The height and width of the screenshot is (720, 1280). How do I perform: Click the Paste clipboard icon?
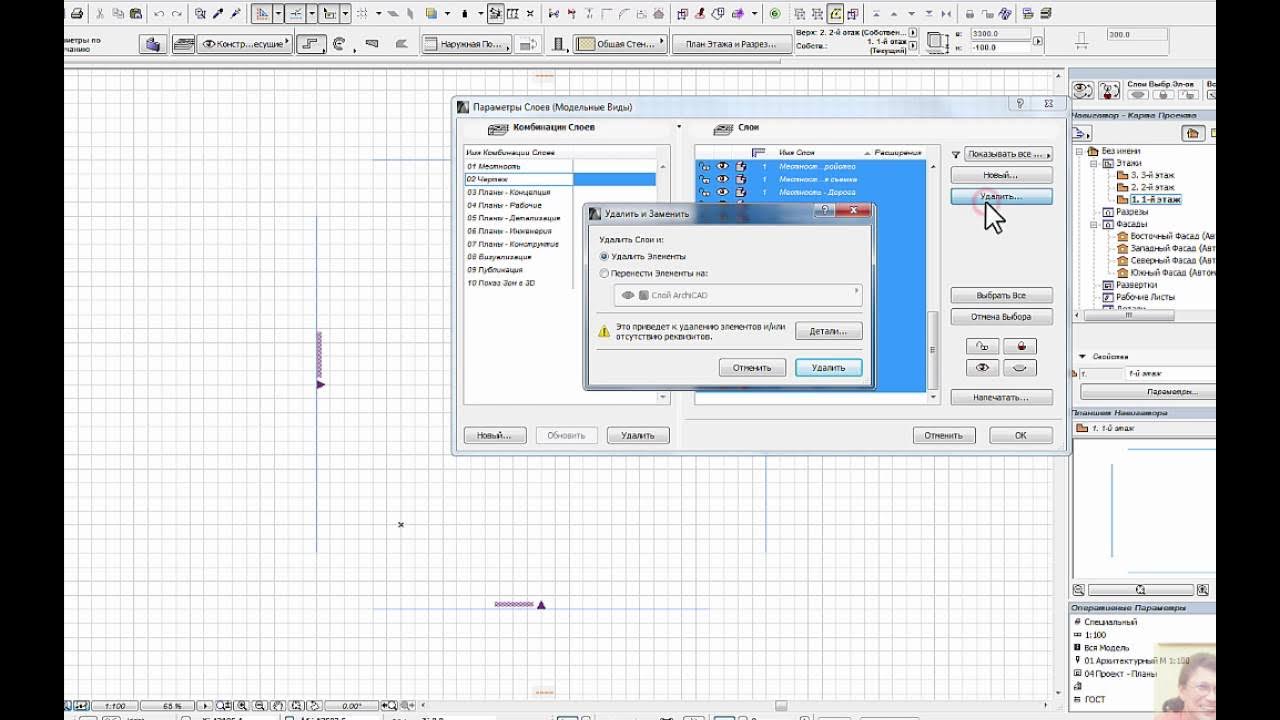[135, 14]
